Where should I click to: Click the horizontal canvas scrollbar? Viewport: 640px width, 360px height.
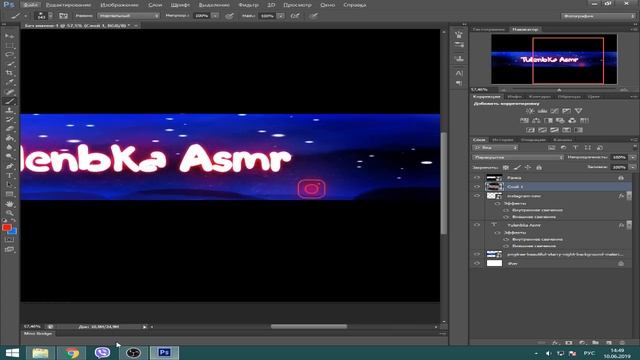[309, 327]
